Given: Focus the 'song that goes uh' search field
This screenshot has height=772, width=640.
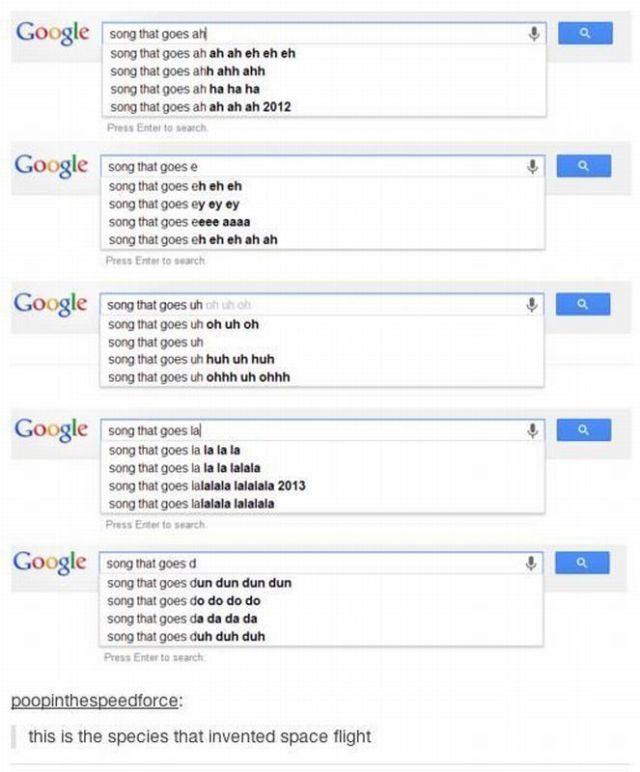Looking at the screenshot, I should click(x=320, y=303).
